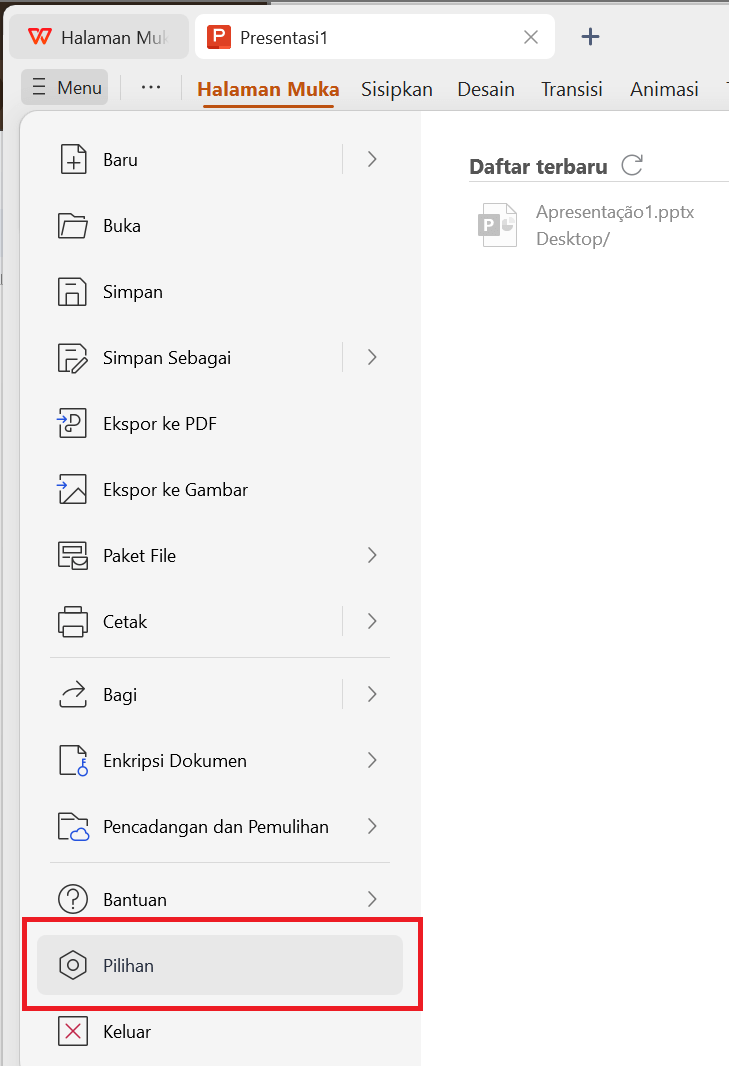Refresh the Daftar terbaru list
The width and height of the screenshot is (729, 1066).
pos(632,165)
